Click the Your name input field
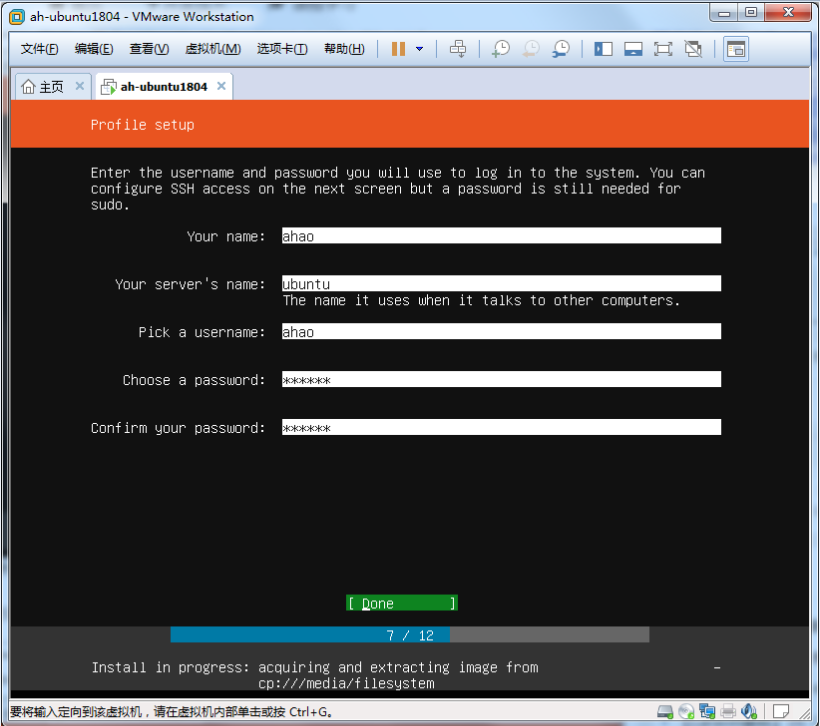The image size is (820, 726). (x=500, y=236)
